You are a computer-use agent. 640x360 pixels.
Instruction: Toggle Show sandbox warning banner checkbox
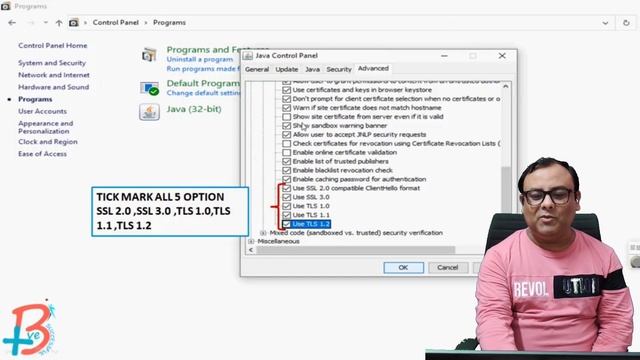(x=287, y=126)
